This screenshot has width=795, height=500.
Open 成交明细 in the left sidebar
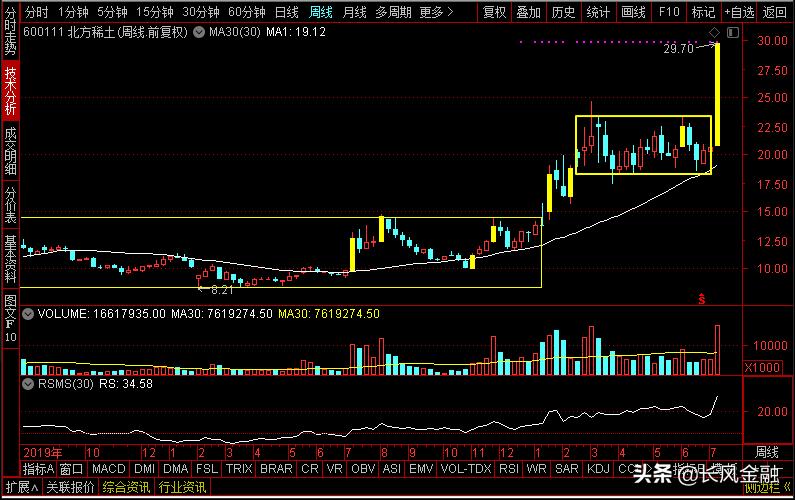point(10,150)
